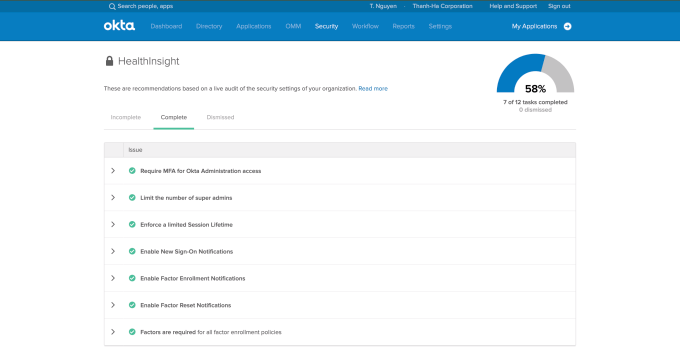
Task: Expand Require MFA for Okta Administration row
Action: click(113, 171)
